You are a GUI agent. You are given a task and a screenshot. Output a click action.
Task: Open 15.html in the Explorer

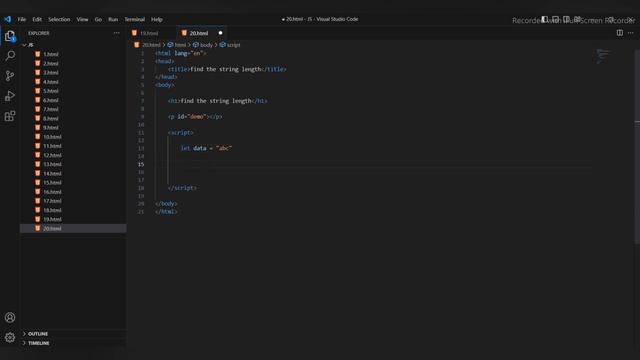click(x=73, y=182)
